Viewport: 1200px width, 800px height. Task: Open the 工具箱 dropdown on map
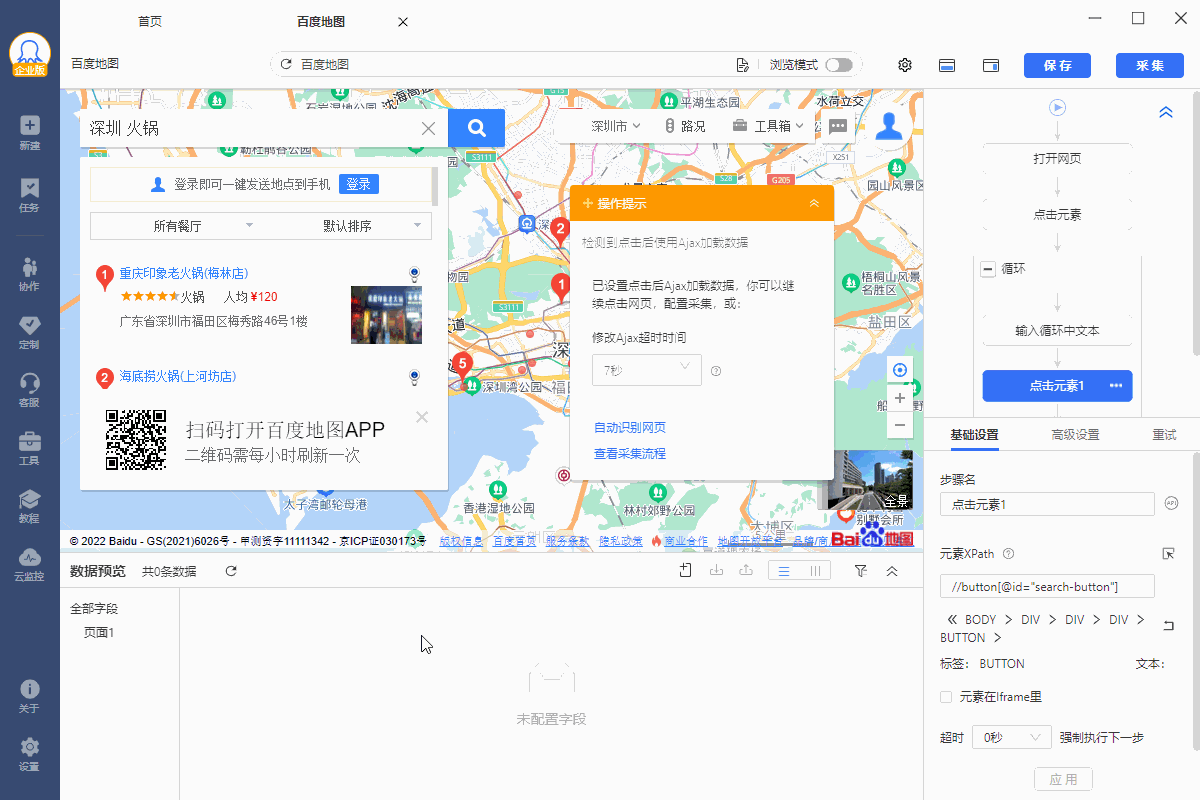pyautogui.click(x=768, y=126)
